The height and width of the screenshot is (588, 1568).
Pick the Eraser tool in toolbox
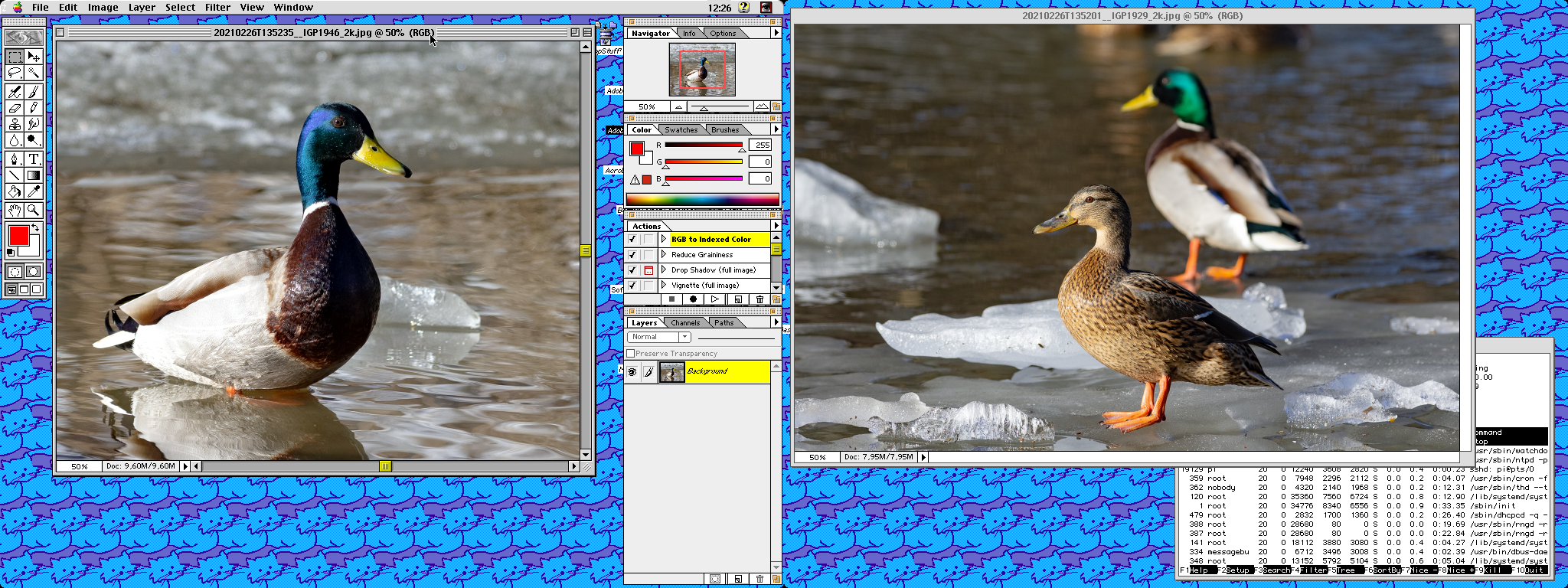pyautogui.click(x=15, y=107)
